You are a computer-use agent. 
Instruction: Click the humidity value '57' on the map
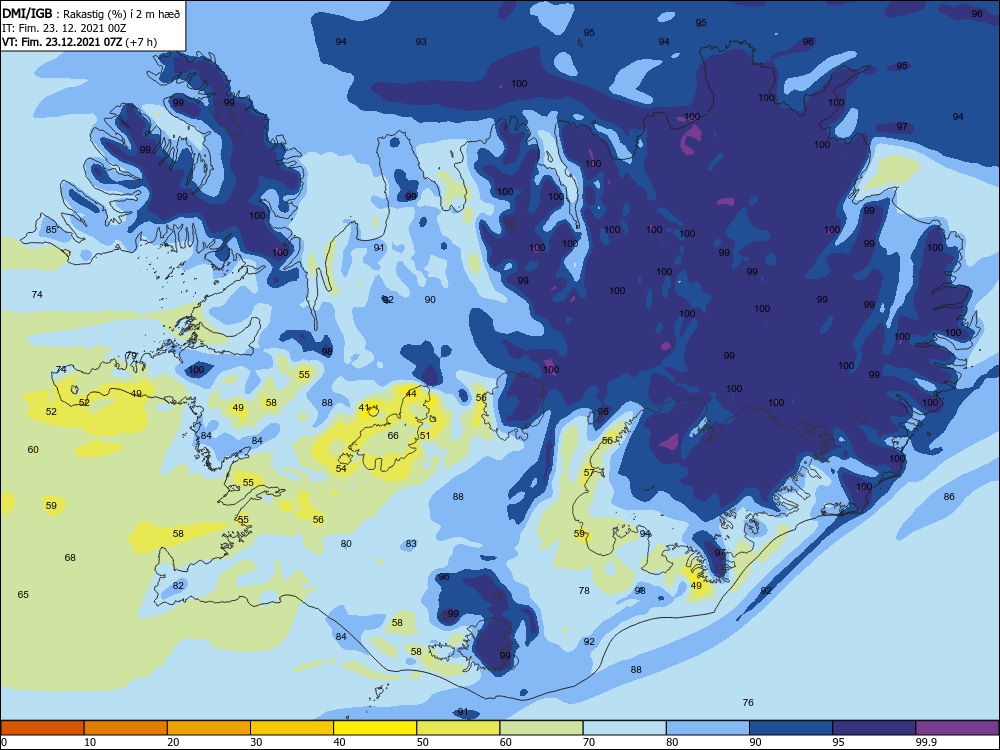589,473
